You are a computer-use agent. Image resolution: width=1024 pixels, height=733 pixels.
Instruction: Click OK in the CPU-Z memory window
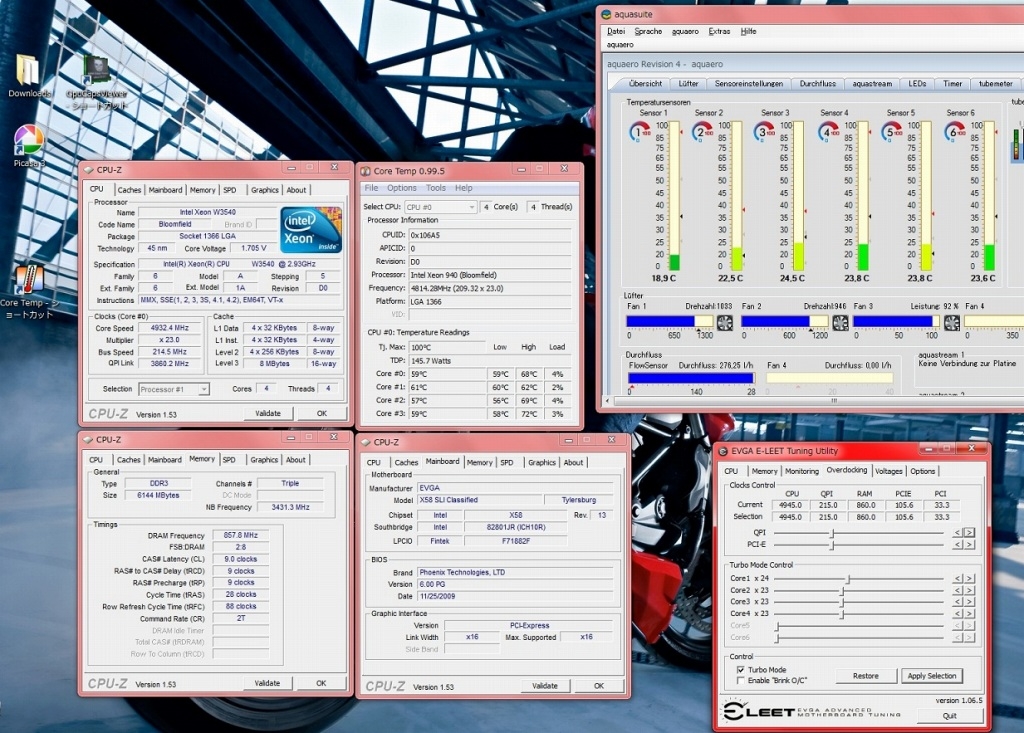(x=321, y=683)
